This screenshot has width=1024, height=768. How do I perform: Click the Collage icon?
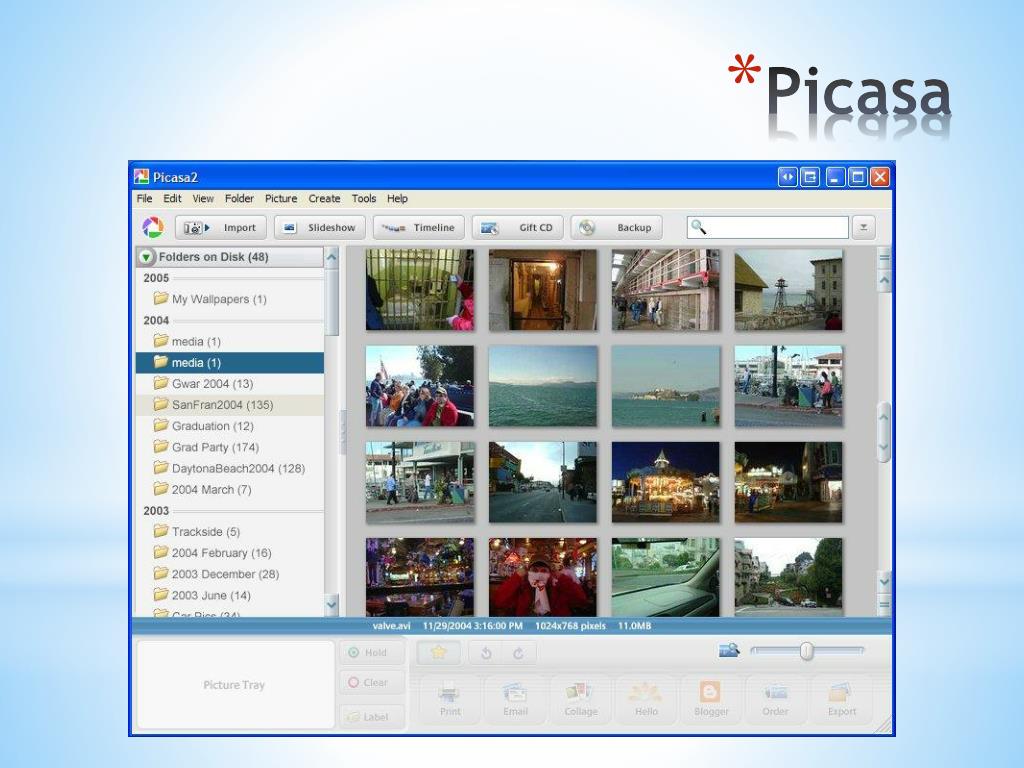[581, 699]
